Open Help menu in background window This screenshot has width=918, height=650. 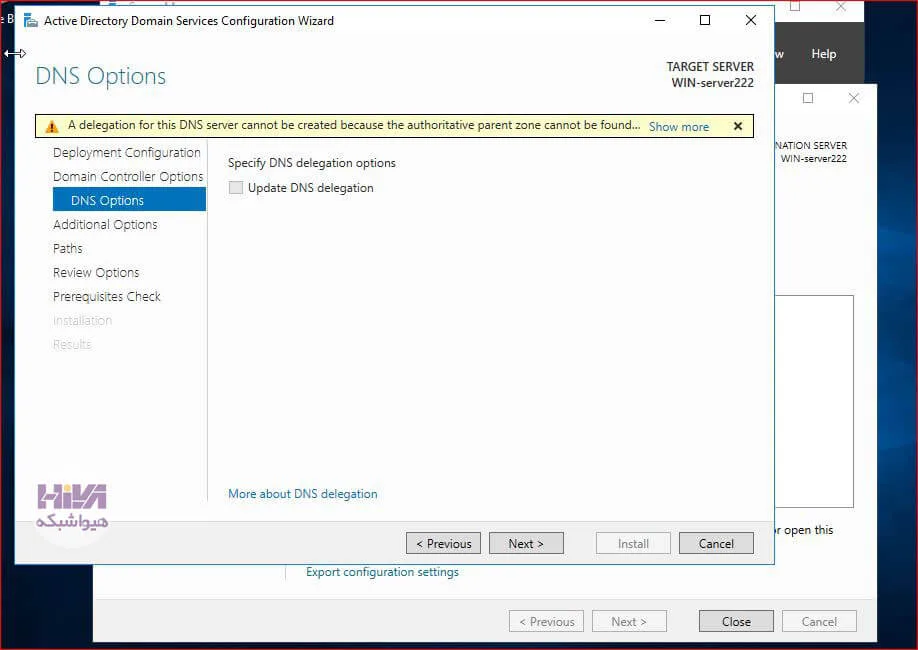pyautogui.click(x=823, y=54)
